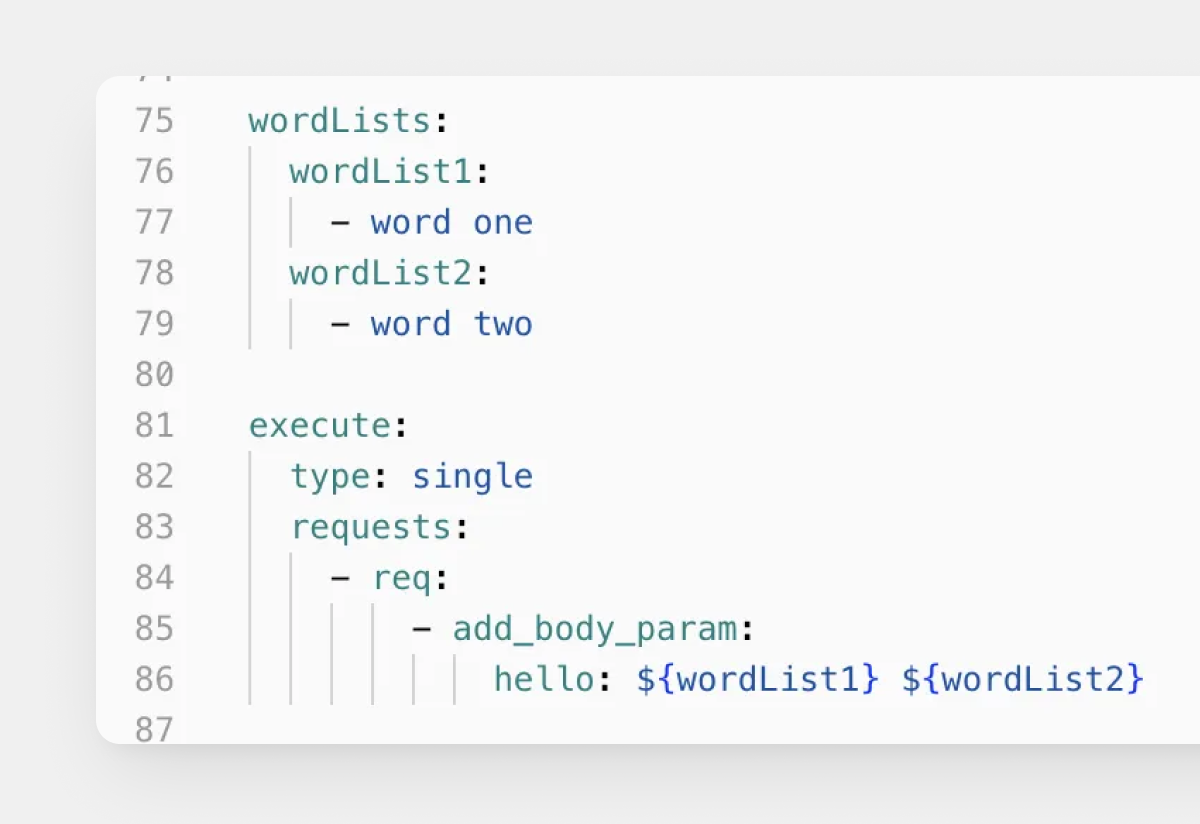
Task: Click the req list item key
Action: click(x=401, y=579)
